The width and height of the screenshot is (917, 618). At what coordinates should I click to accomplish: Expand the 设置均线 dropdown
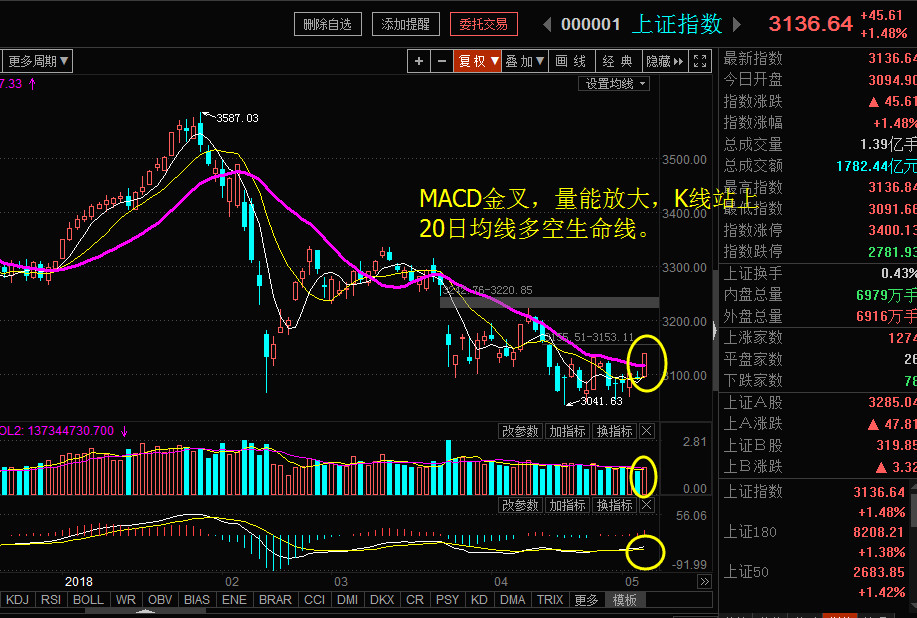coord(614,84)
